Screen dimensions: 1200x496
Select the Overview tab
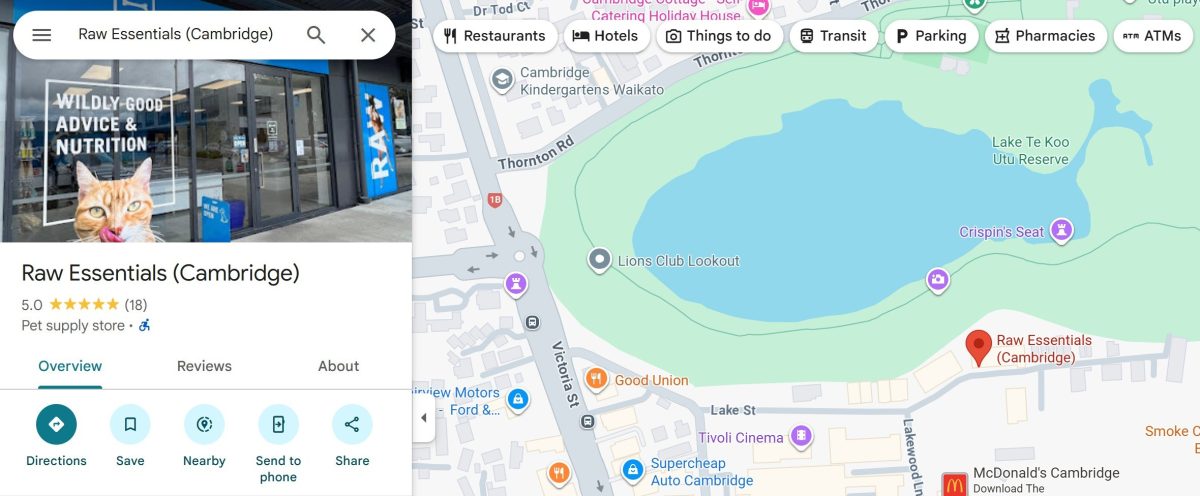click(x=70, y=366)
